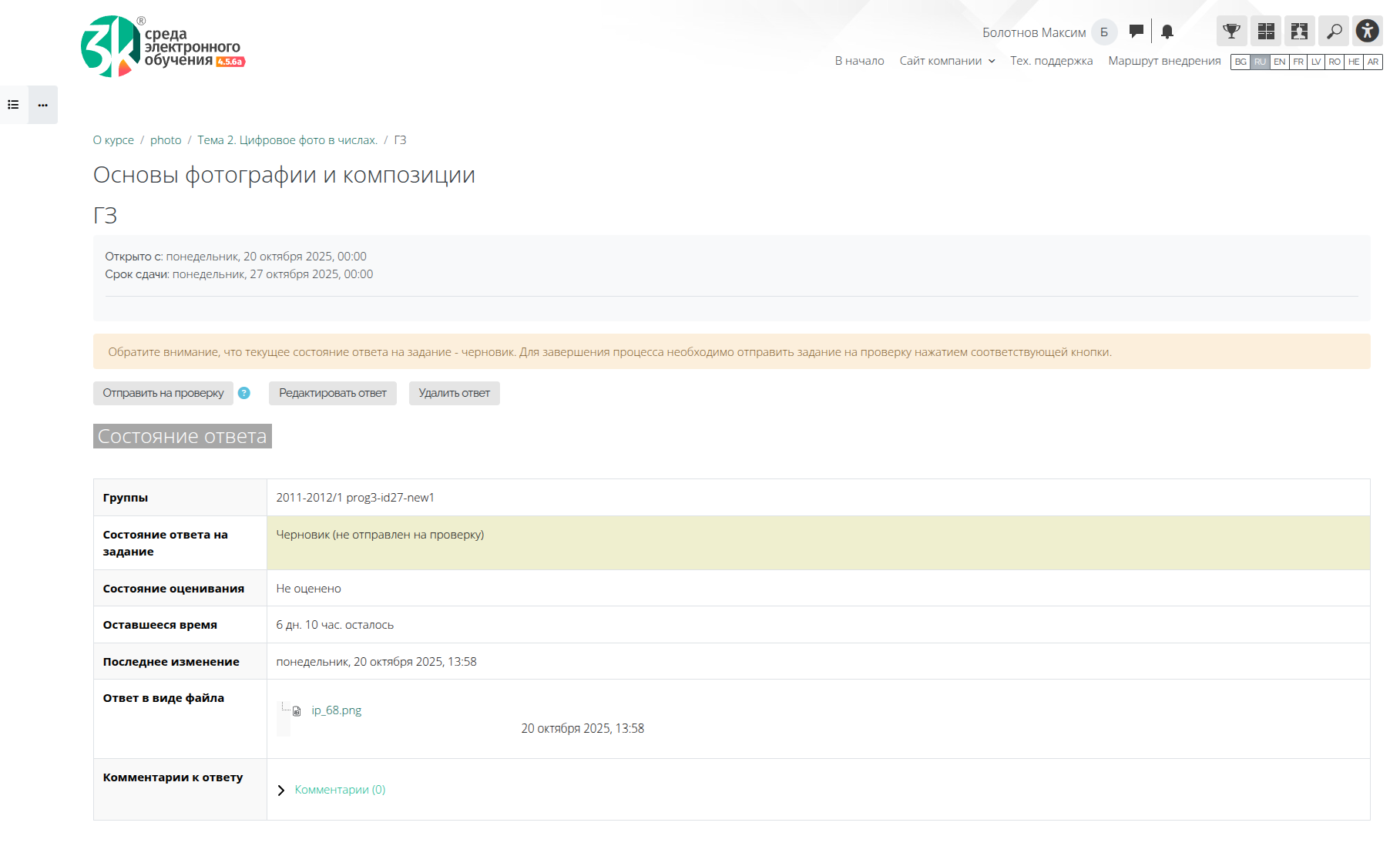Switch interface language to FR
Screen dimensions: 1400x846
[x=1298, y=62]
